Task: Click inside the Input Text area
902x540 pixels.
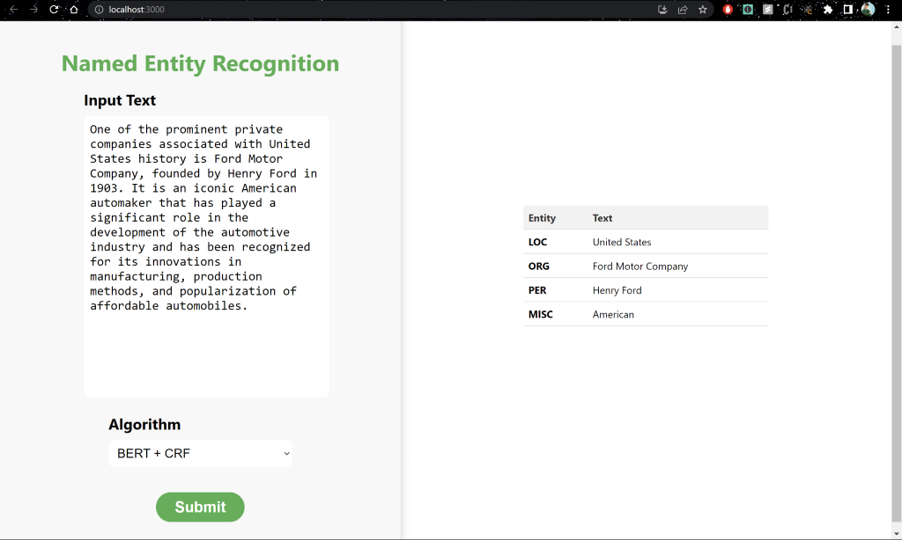Action: pyautogui.click(x=207, y=256)
